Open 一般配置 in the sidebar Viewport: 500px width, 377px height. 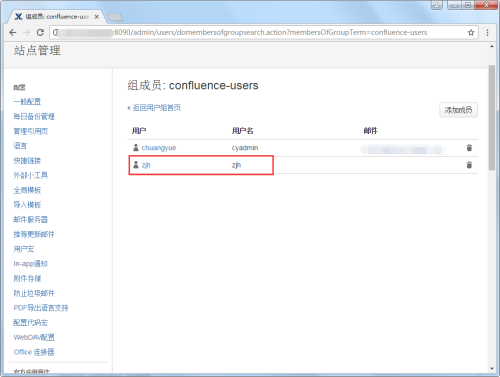coord(27,102)
